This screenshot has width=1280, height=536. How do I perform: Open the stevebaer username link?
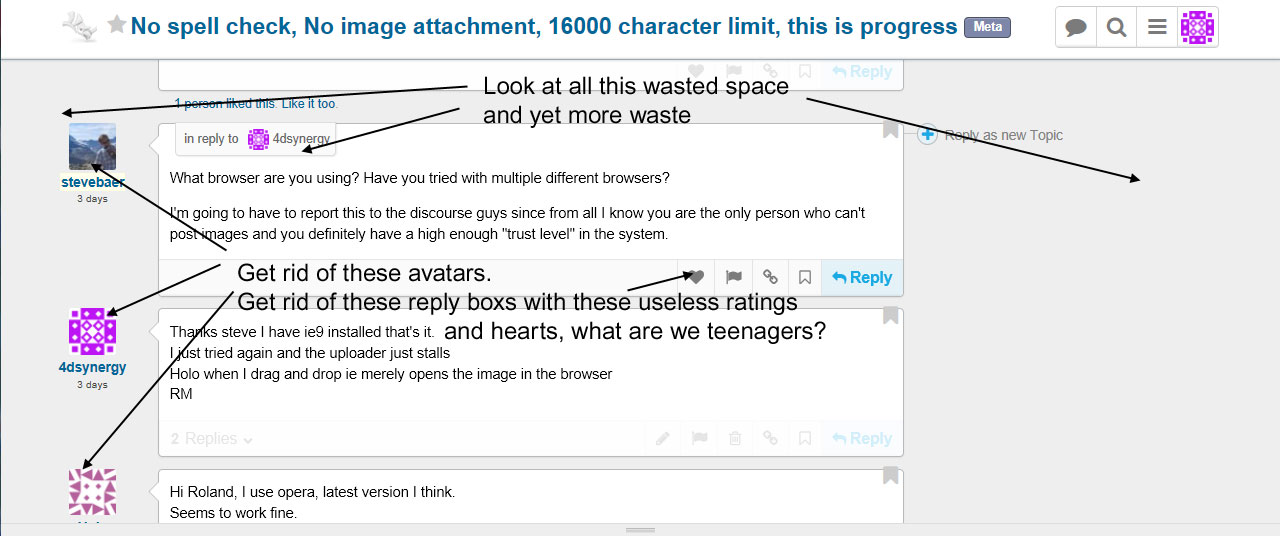click(x=92, y=182)
